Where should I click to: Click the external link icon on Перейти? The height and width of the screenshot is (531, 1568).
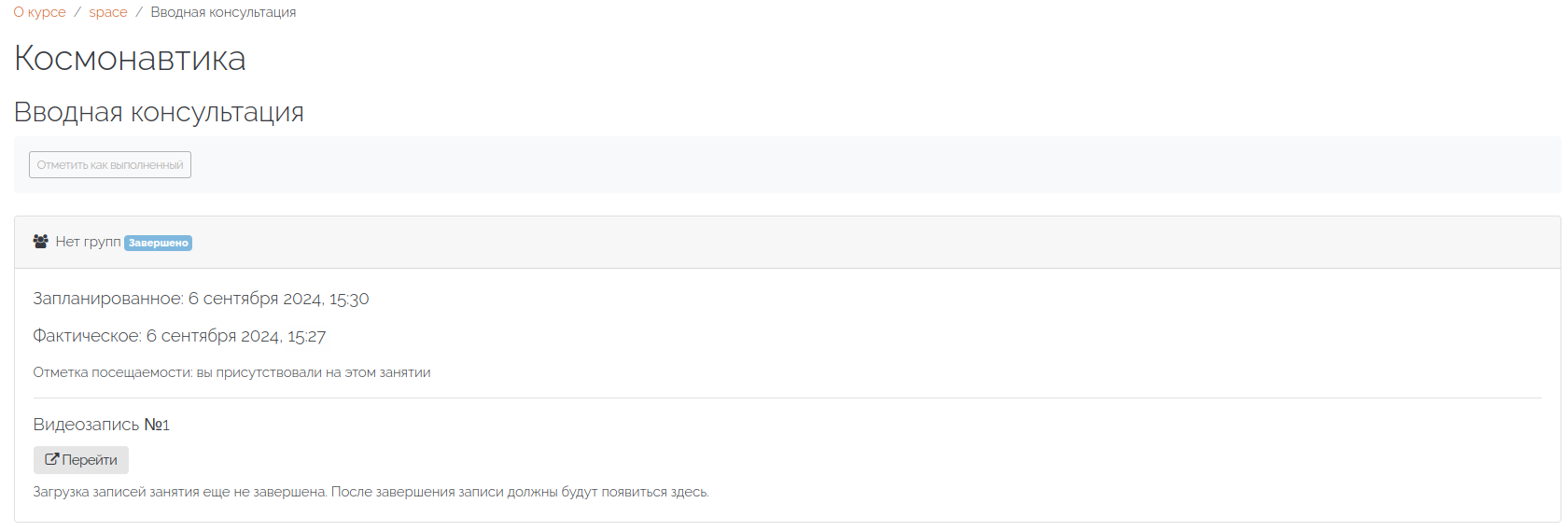click(x=52, y=459)
